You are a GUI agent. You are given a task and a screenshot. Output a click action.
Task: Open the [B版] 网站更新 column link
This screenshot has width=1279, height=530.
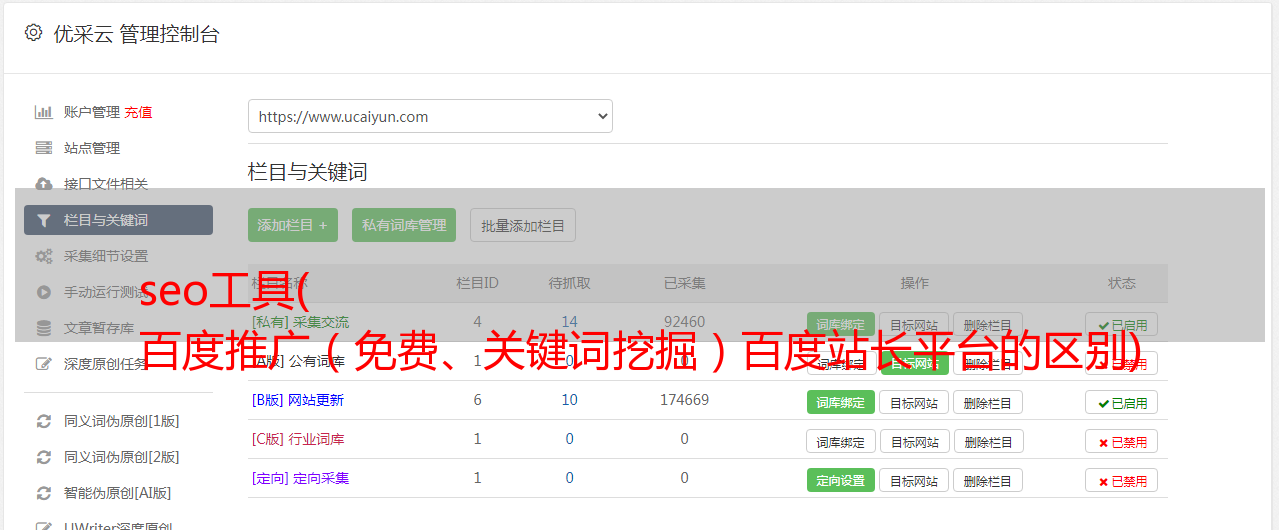point(298,400)
